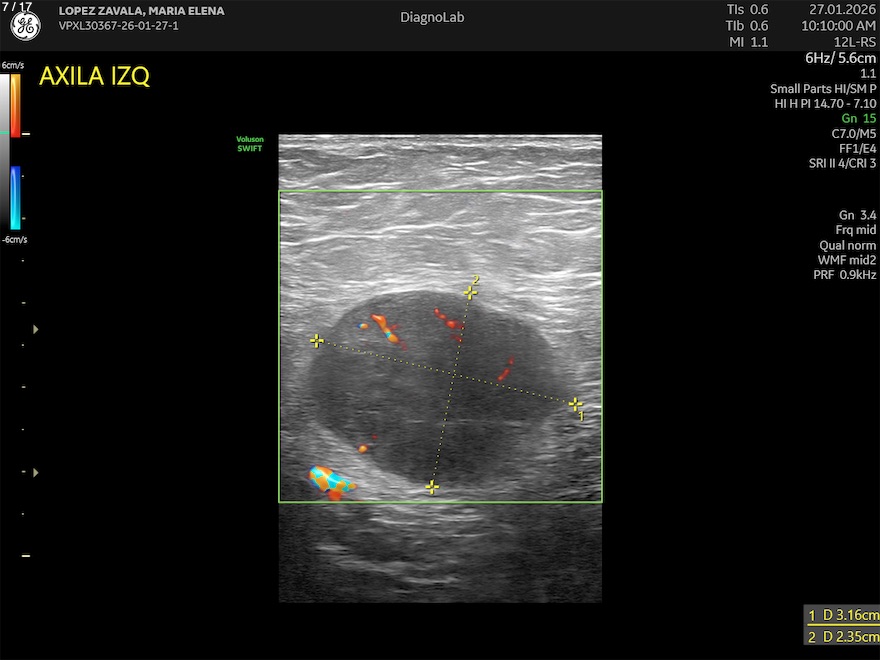
Task: Select the bottom caliper cross of measurement 2
Action: 432,487
